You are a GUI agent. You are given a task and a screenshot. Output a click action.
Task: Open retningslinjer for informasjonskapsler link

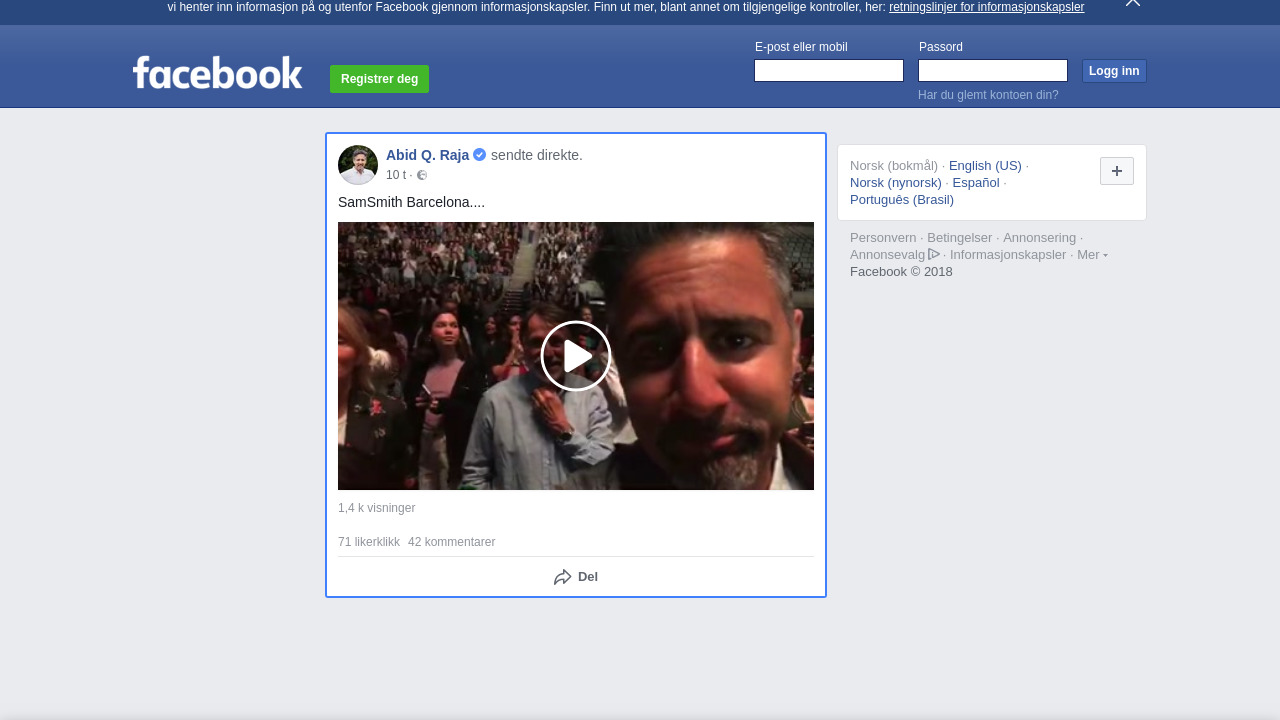(986, 7)
